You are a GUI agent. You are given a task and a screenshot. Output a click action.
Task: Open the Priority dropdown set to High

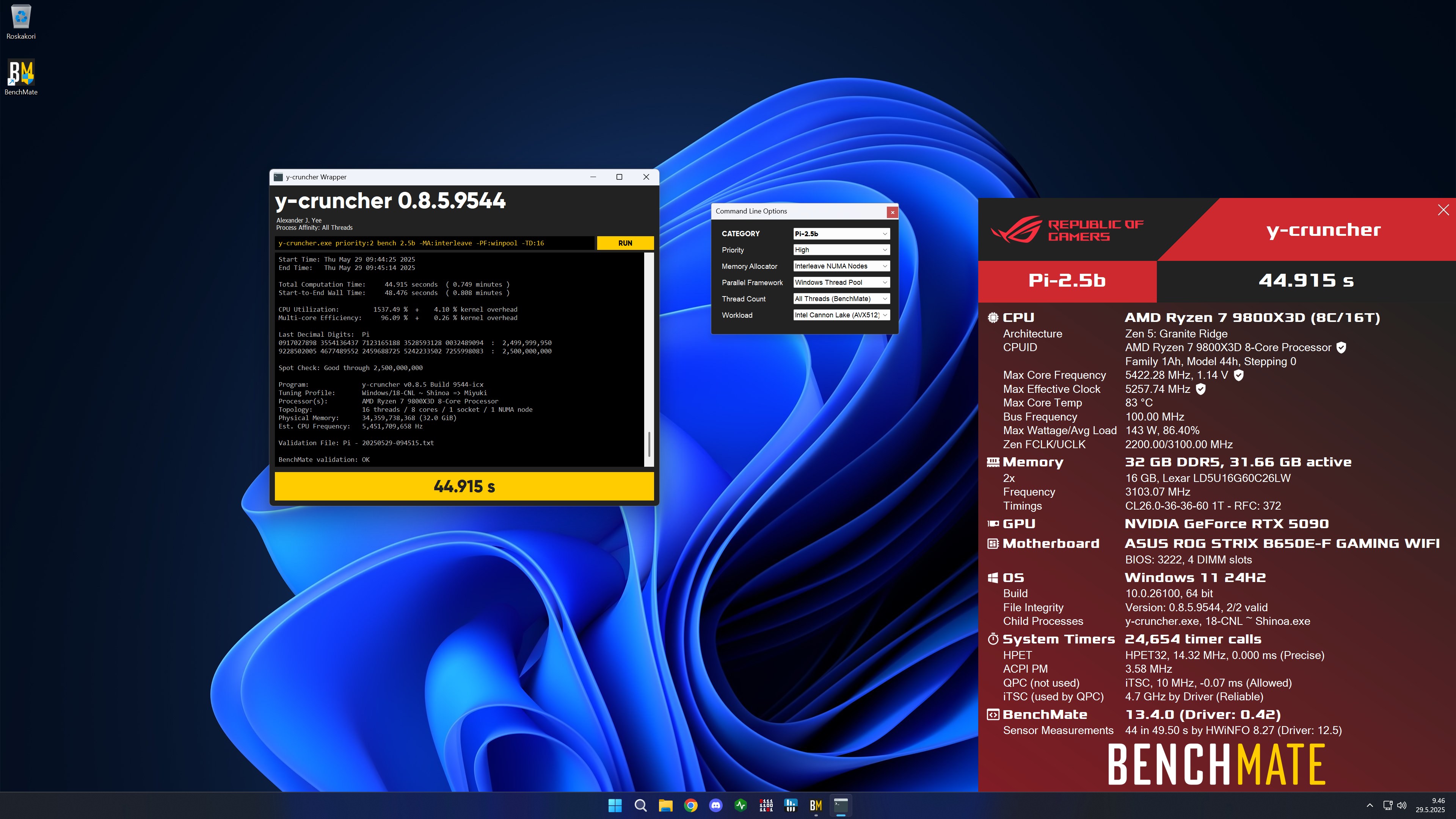(x=842, y=250)
